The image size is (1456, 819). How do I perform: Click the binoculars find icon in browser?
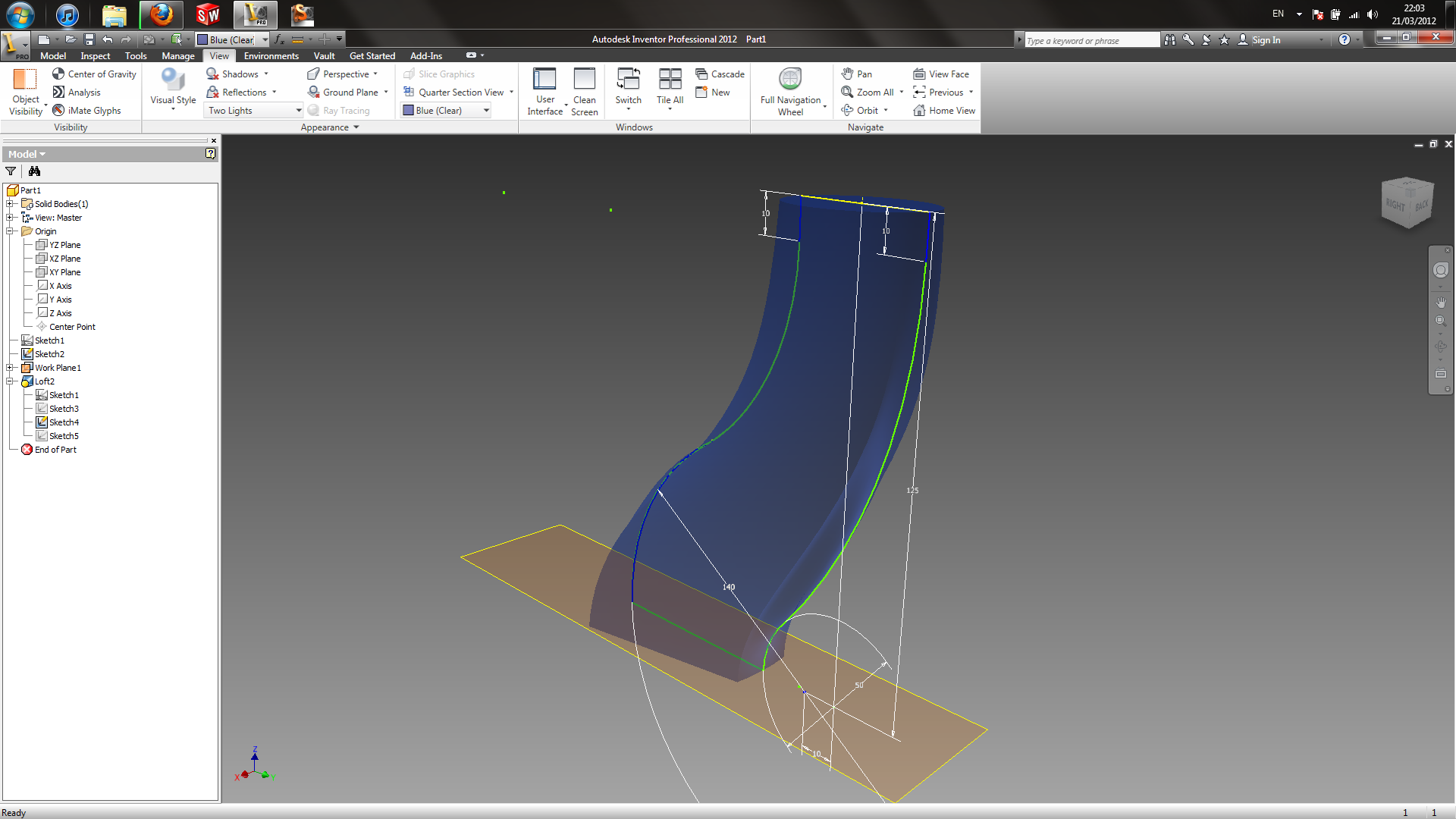[34, 171]
